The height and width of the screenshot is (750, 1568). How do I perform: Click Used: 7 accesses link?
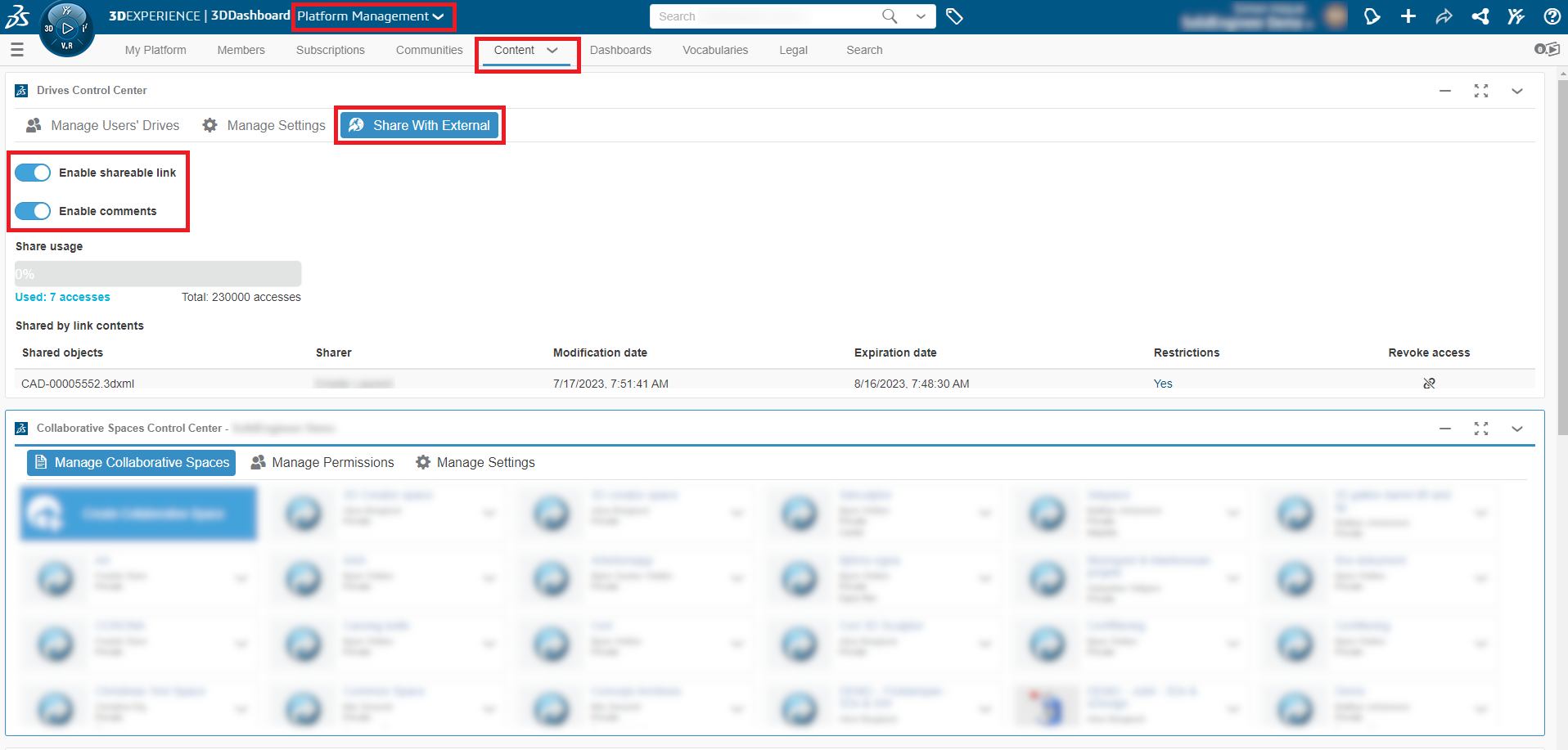click(62, 297)
